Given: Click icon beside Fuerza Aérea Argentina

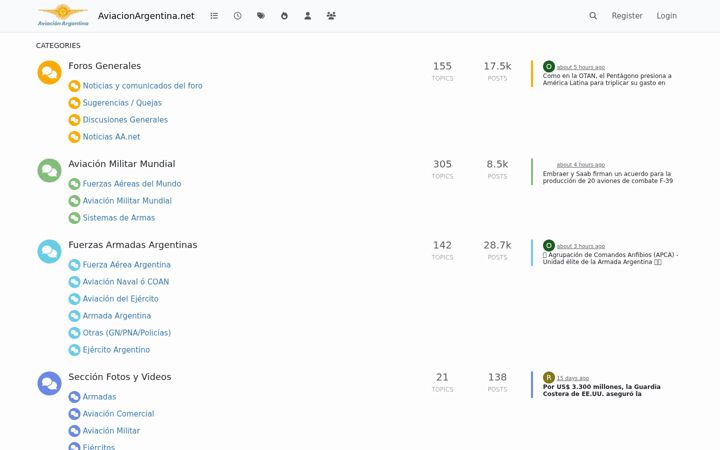Looking at the screenshot, I should pyautogui.click(x=74, y=265).
